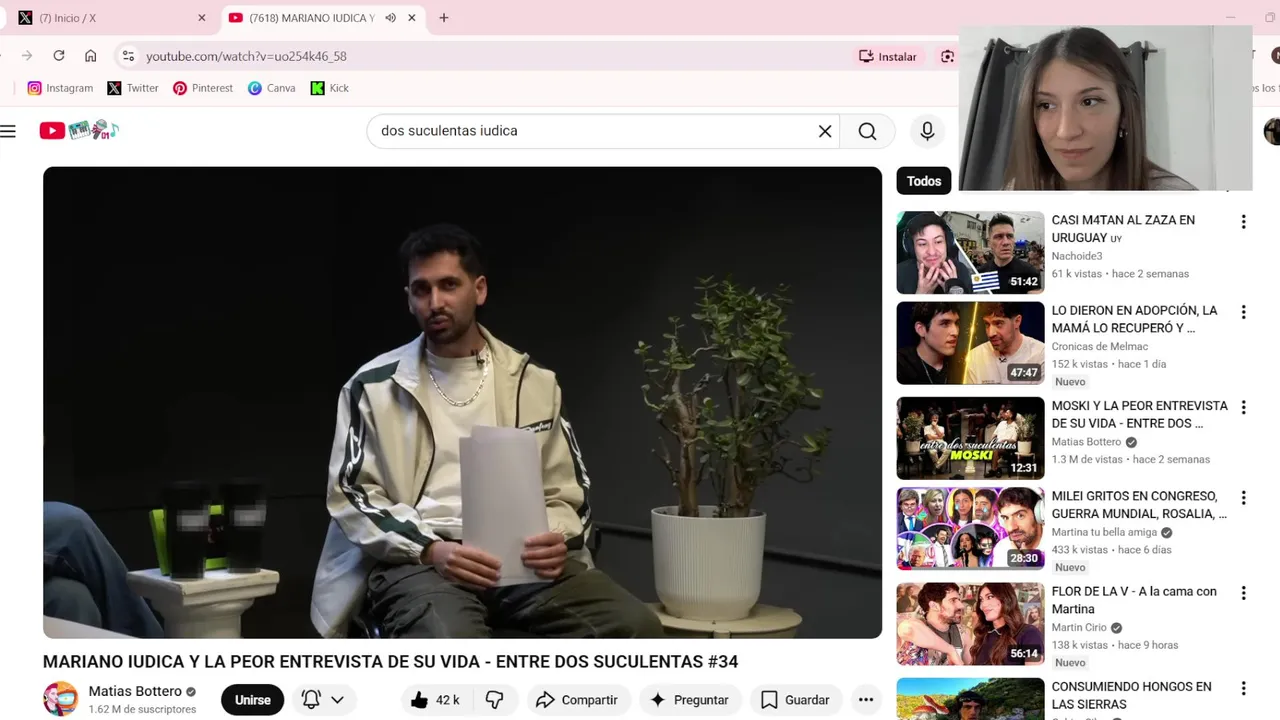Open options for LO DIERON EN ADOPCIÓN video
The width and height of the screenshot is (1280, 720).
(x=1243, y=312)
